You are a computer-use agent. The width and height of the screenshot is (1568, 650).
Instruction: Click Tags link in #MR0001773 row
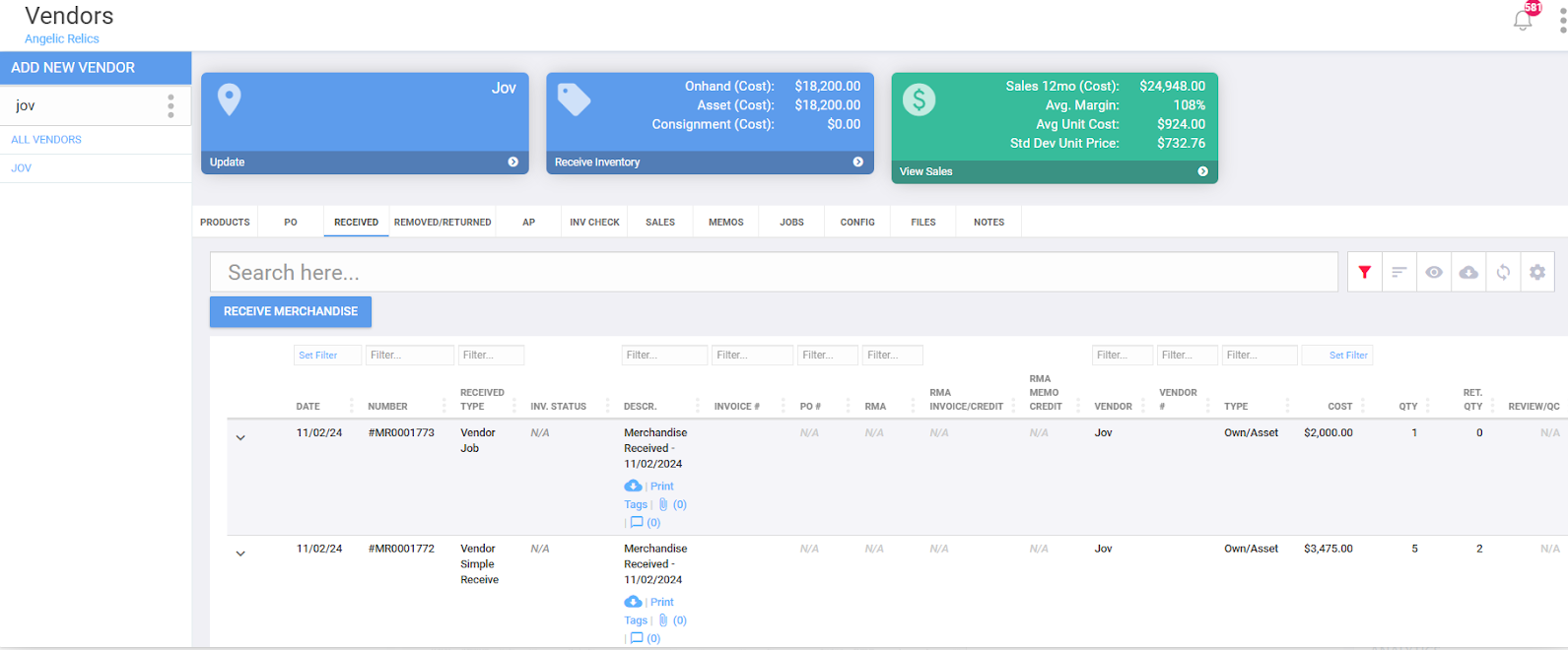point(636,504)
